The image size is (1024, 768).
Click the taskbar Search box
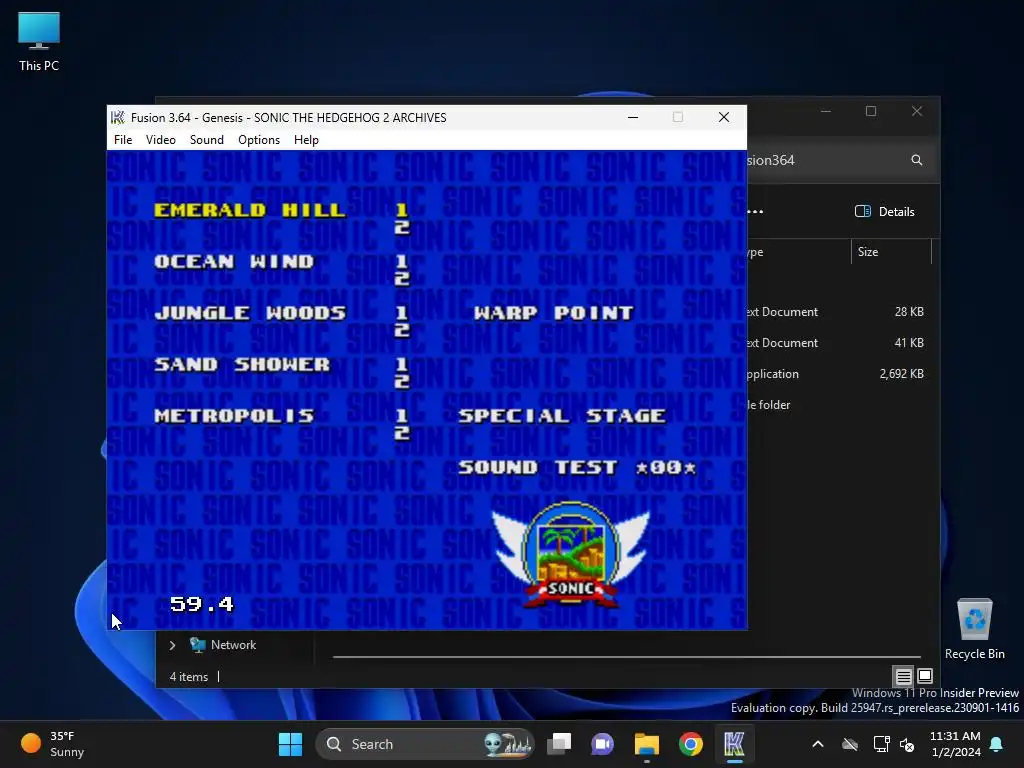pos(424,744)
